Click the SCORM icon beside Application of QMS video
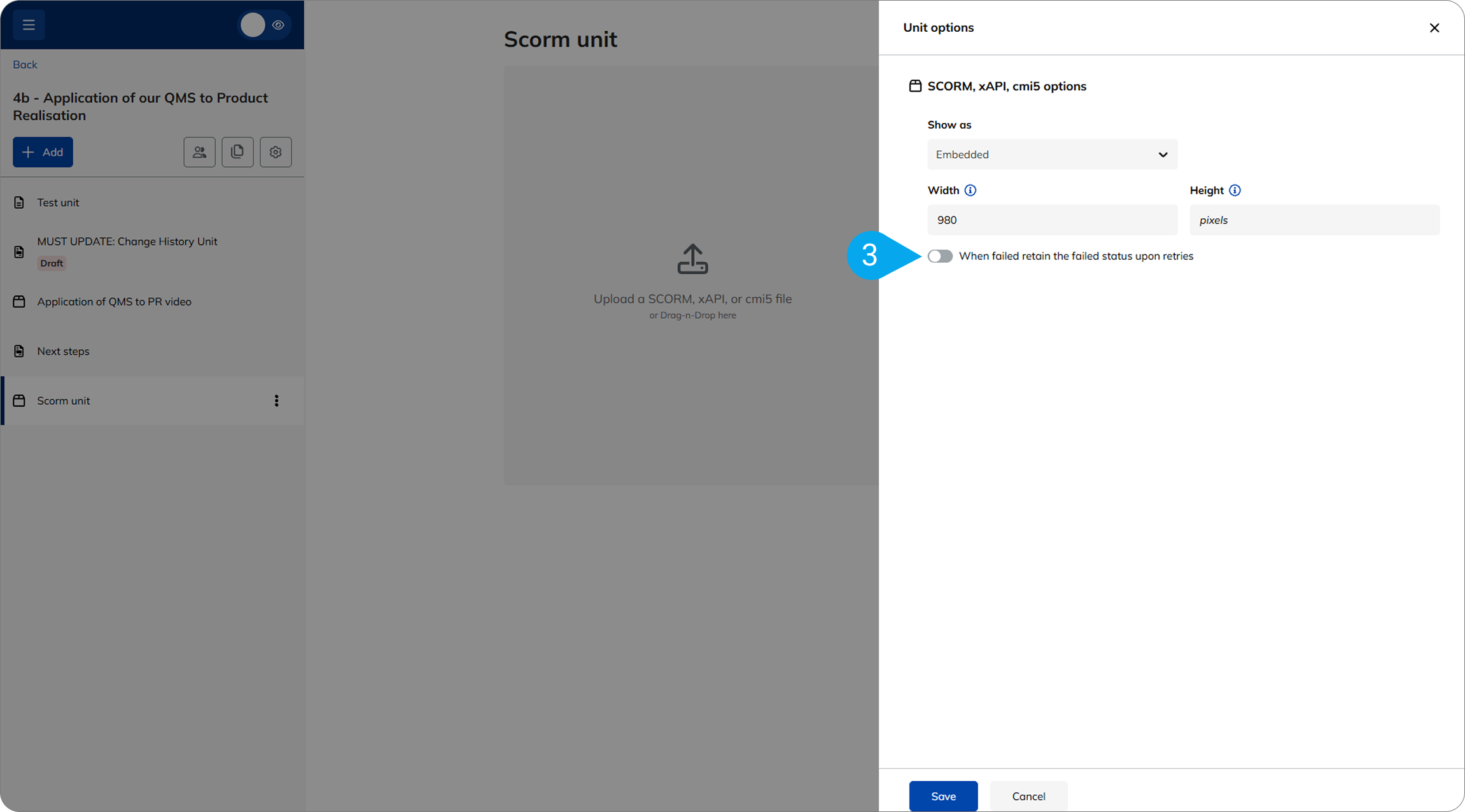1465x812 pixels. click(x=19, y=302)
